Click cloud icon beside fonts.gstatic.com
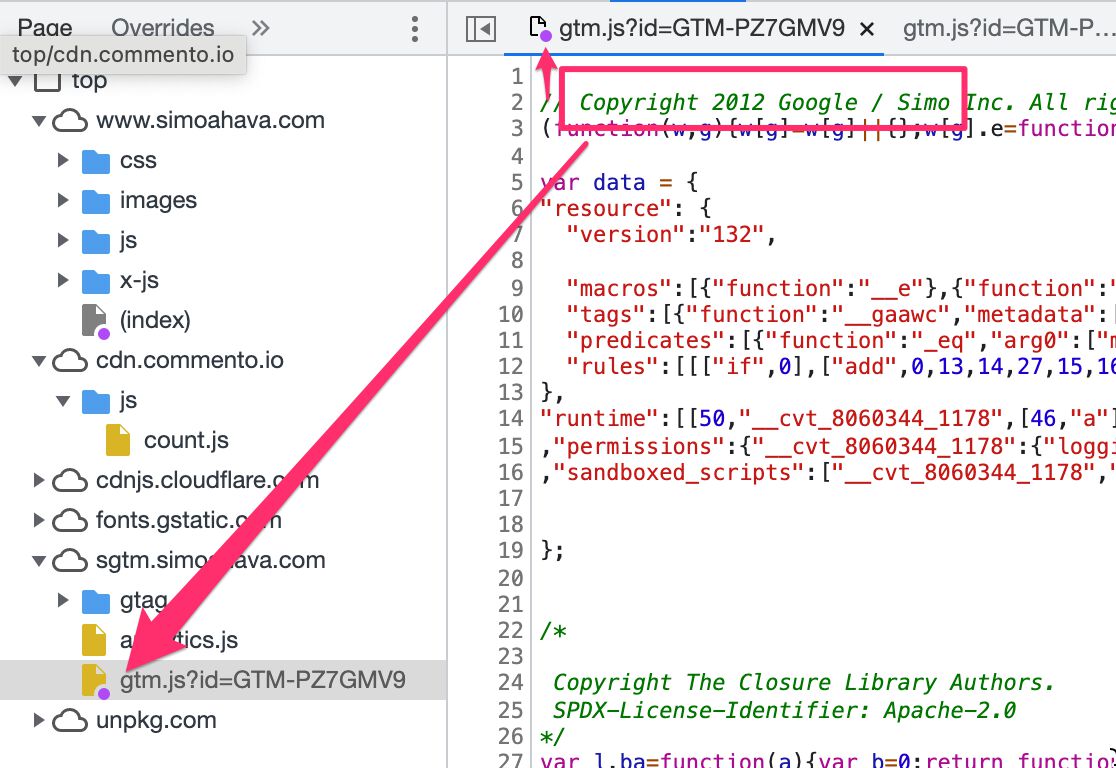 pyautogui.click(x=70, y=520)
